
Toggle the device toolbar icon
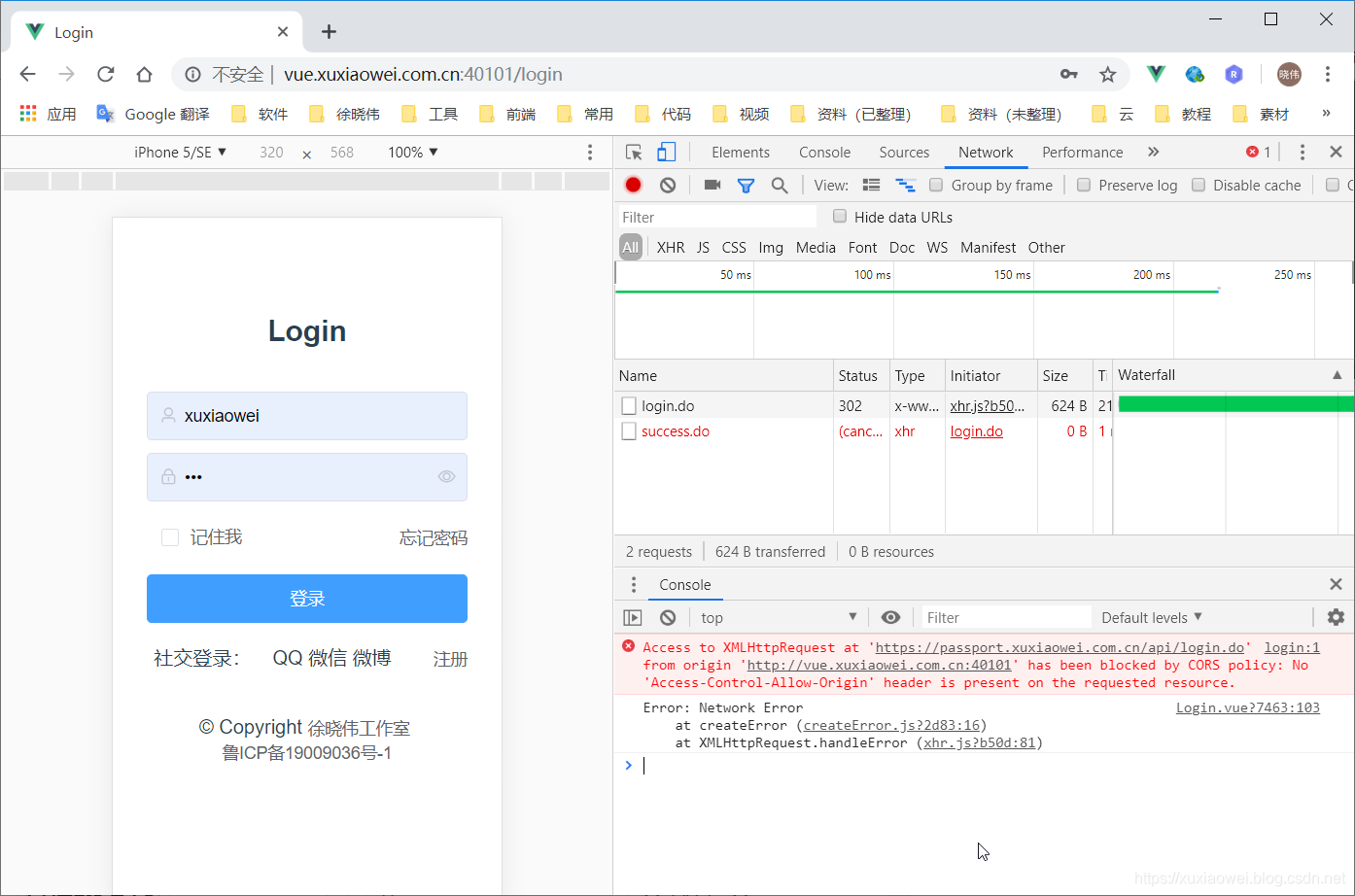click(665, 152)
